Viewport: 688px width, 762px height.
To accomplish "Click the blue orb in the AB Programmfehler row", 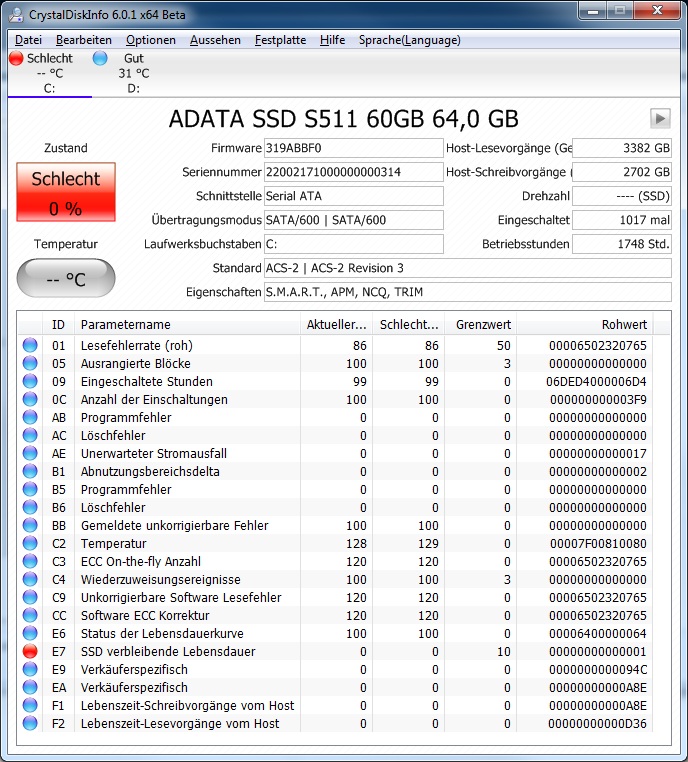I will 30,417.
